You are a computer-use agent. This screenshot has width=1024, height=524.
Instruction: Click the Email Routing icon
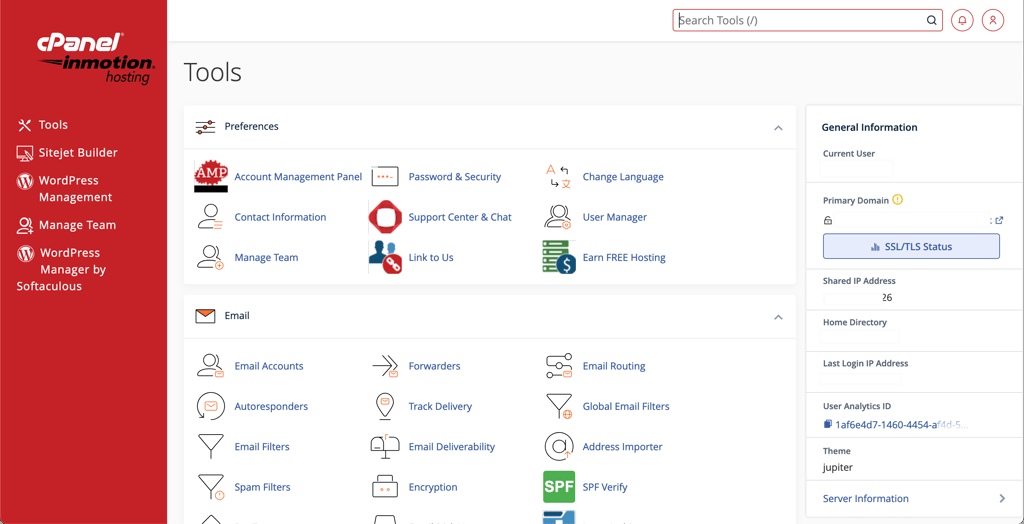pyautogui.click(x=559, y=366)
